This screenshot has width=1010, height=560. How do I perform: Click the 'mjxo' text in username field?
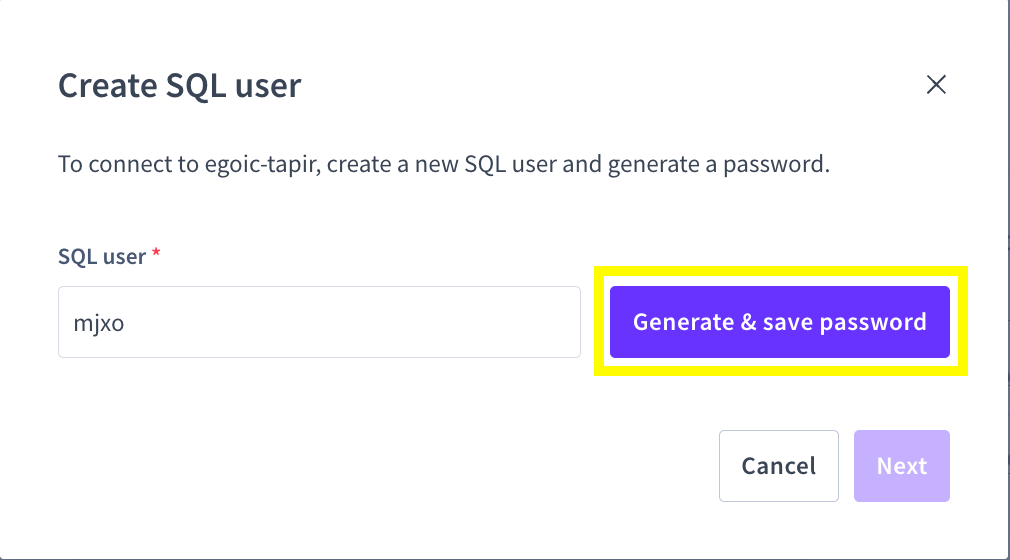coord(99,323)
